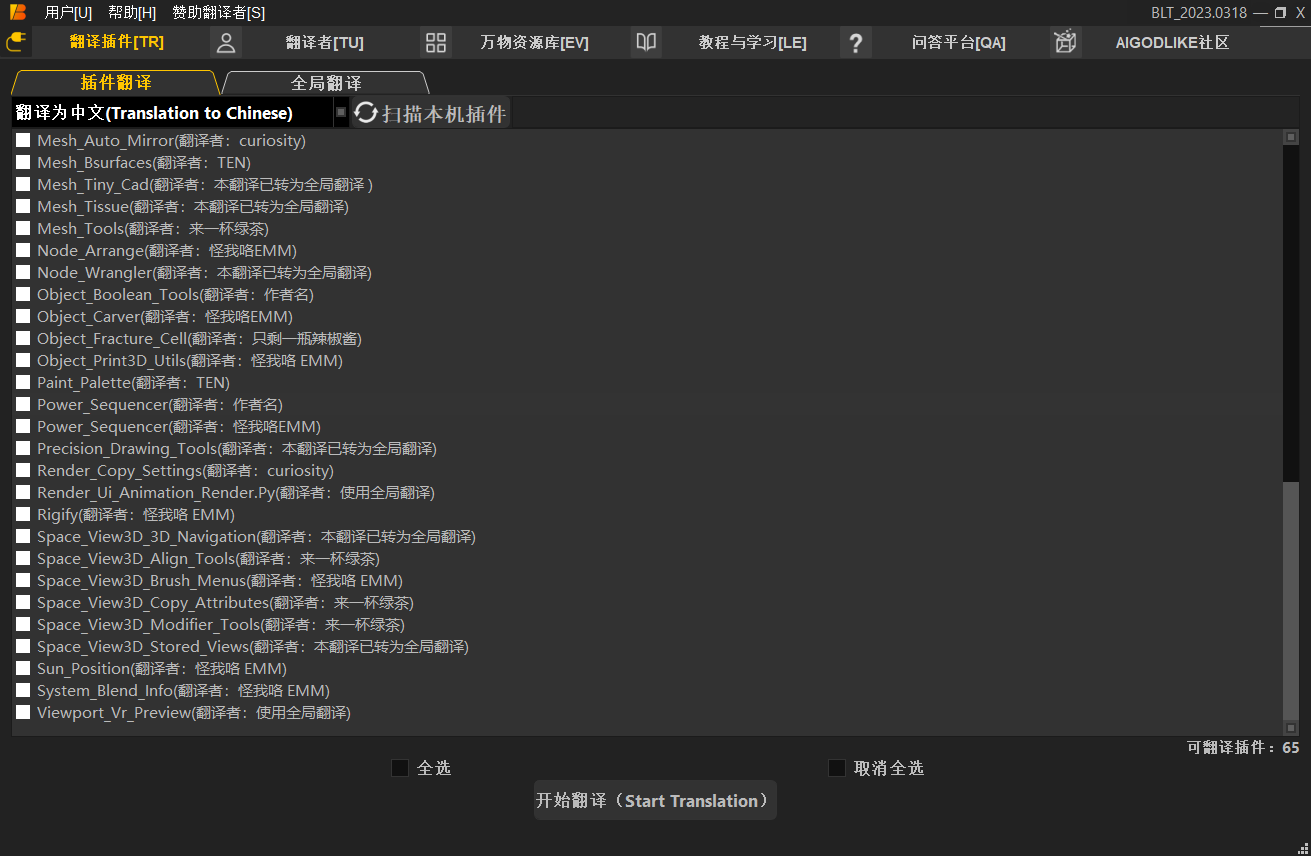Click the orange Blender logo icon
The width and height of the screenshot is (1311, 856).
click(x=17, y=12)
